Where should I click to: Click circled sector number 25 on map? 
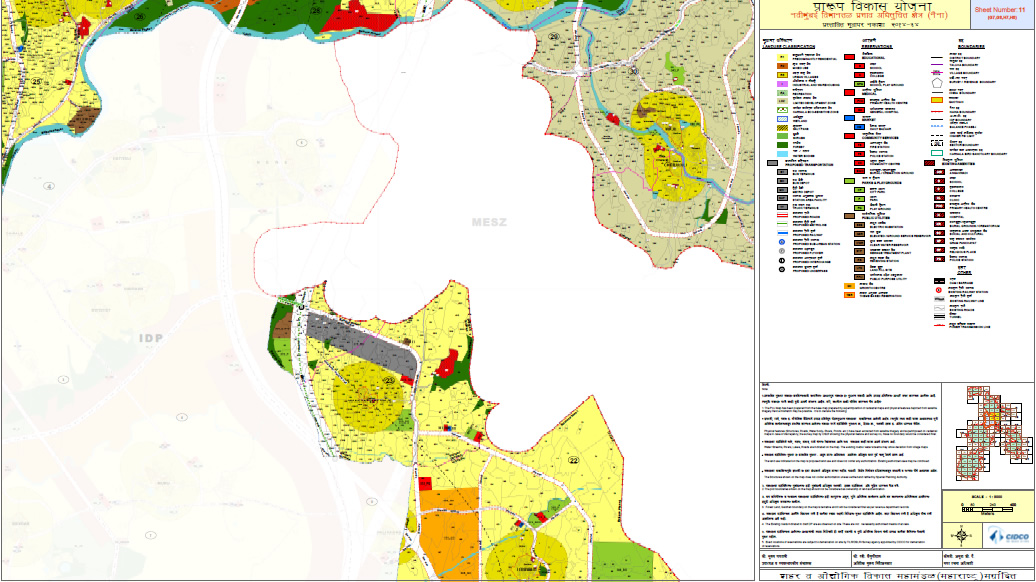36,82
